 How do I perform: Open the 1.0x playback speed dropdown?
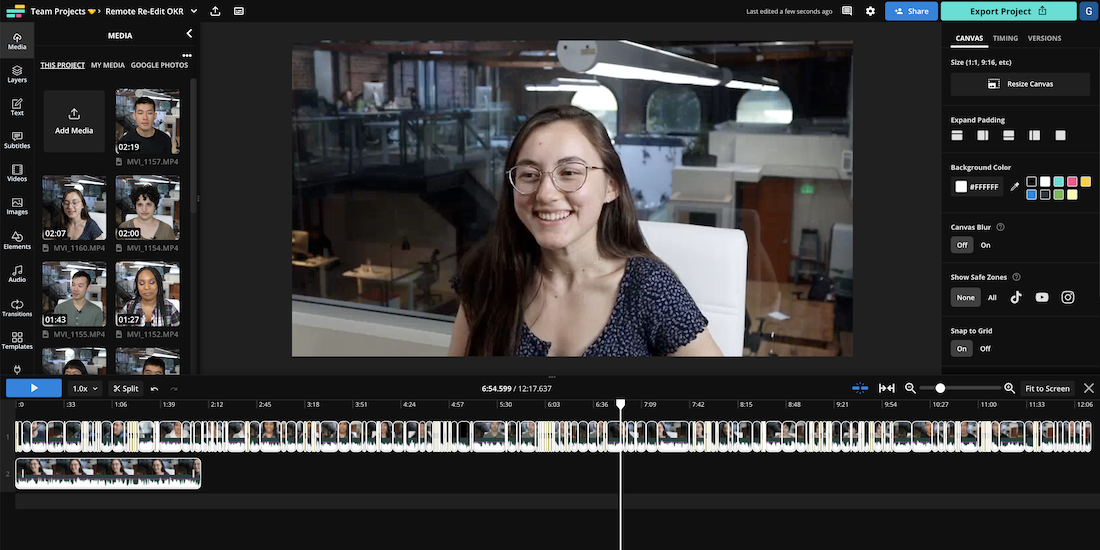[x=86, y=388]
